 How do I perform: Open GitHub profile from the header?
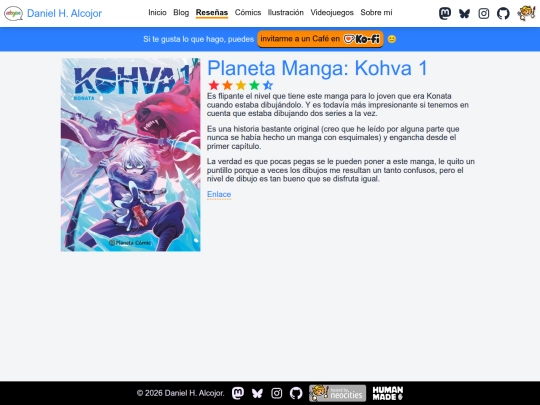pos(503,13)
